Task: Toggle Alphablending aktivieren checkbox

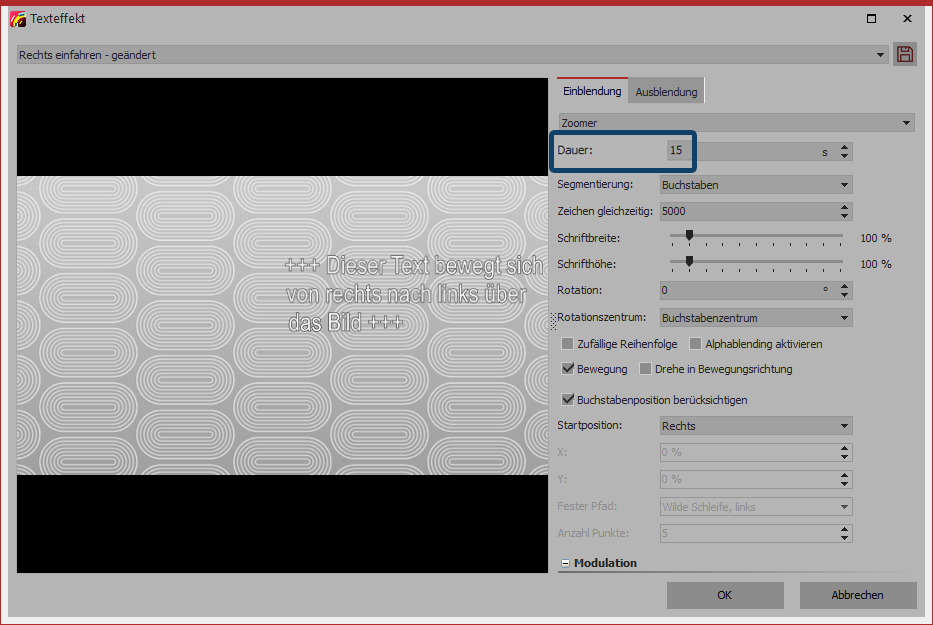Action: pos(696,344)
